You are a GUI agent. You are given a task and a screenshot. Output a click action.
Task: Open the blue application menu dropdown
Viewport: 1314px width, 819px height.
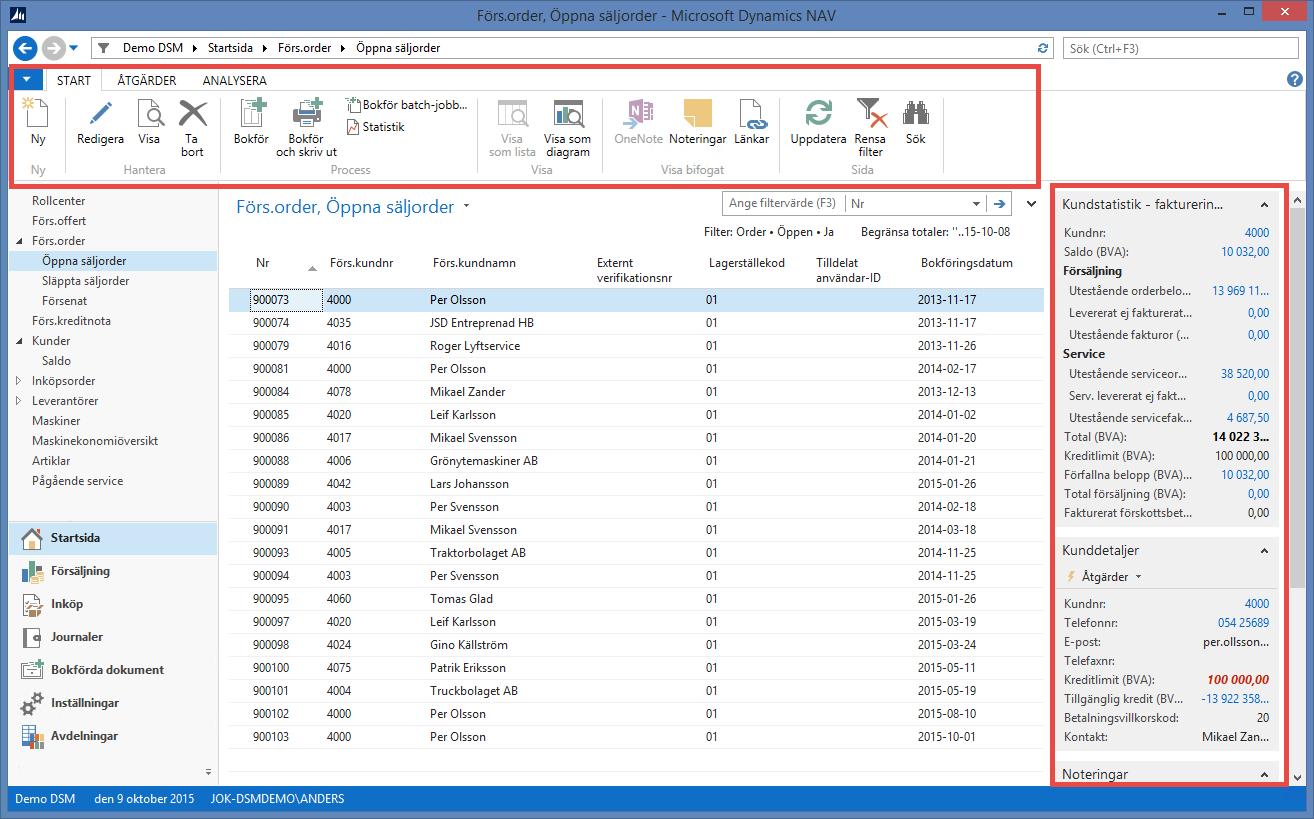[27, 80]
